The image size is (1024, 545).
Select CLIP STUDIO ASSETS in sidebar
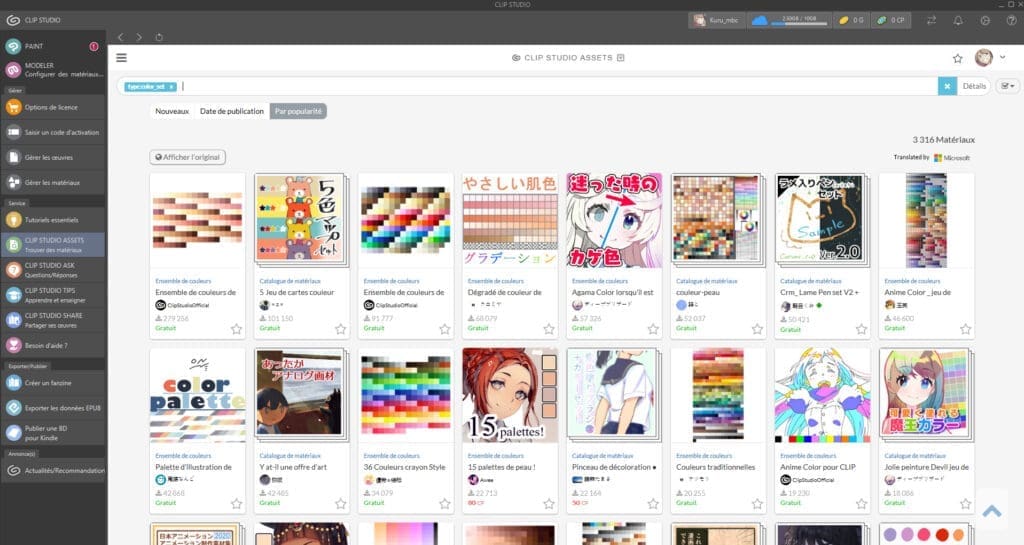coord(52,245)
